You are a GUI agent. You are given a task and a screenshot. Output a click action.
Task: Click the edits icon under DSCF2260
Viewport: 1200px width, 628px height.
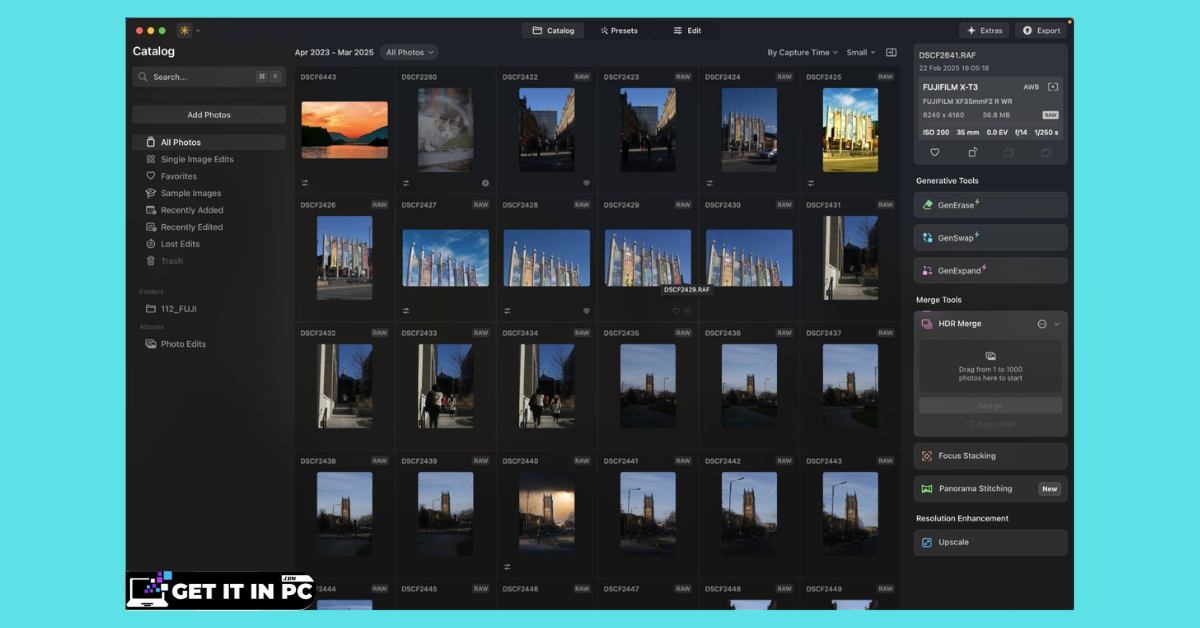point(406,183)
